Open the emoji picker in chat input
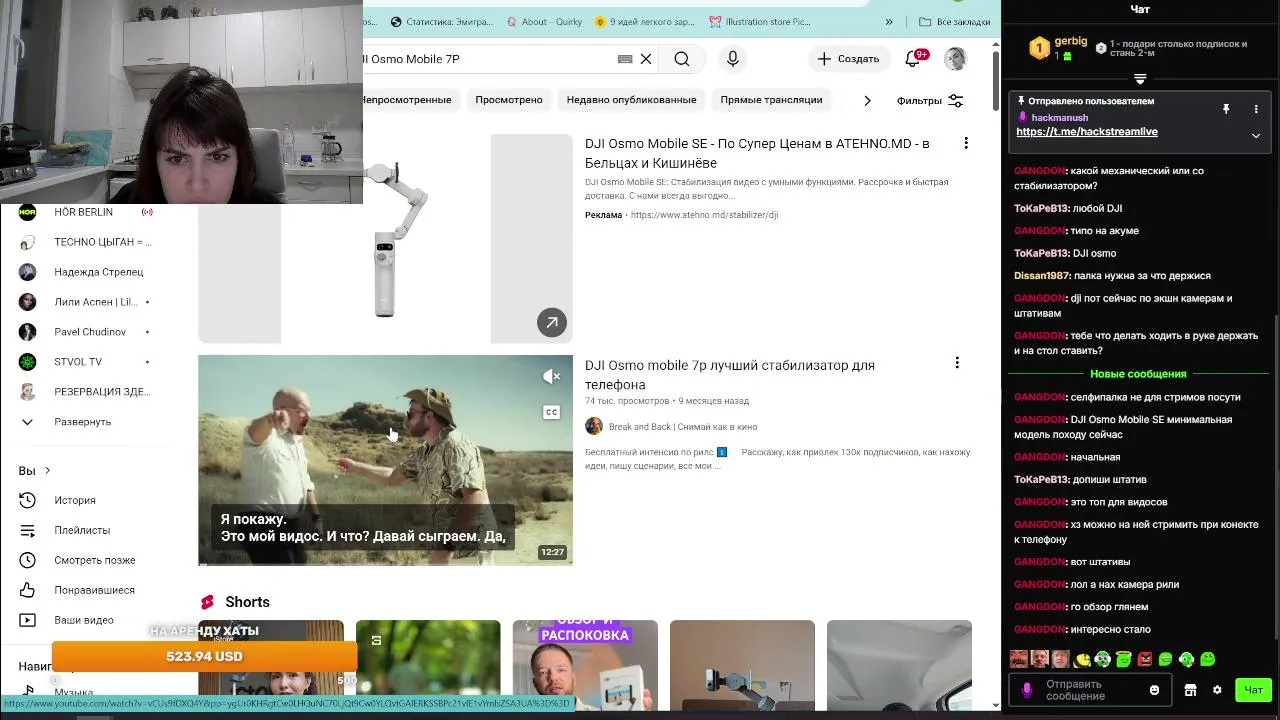 (1154, 690)
